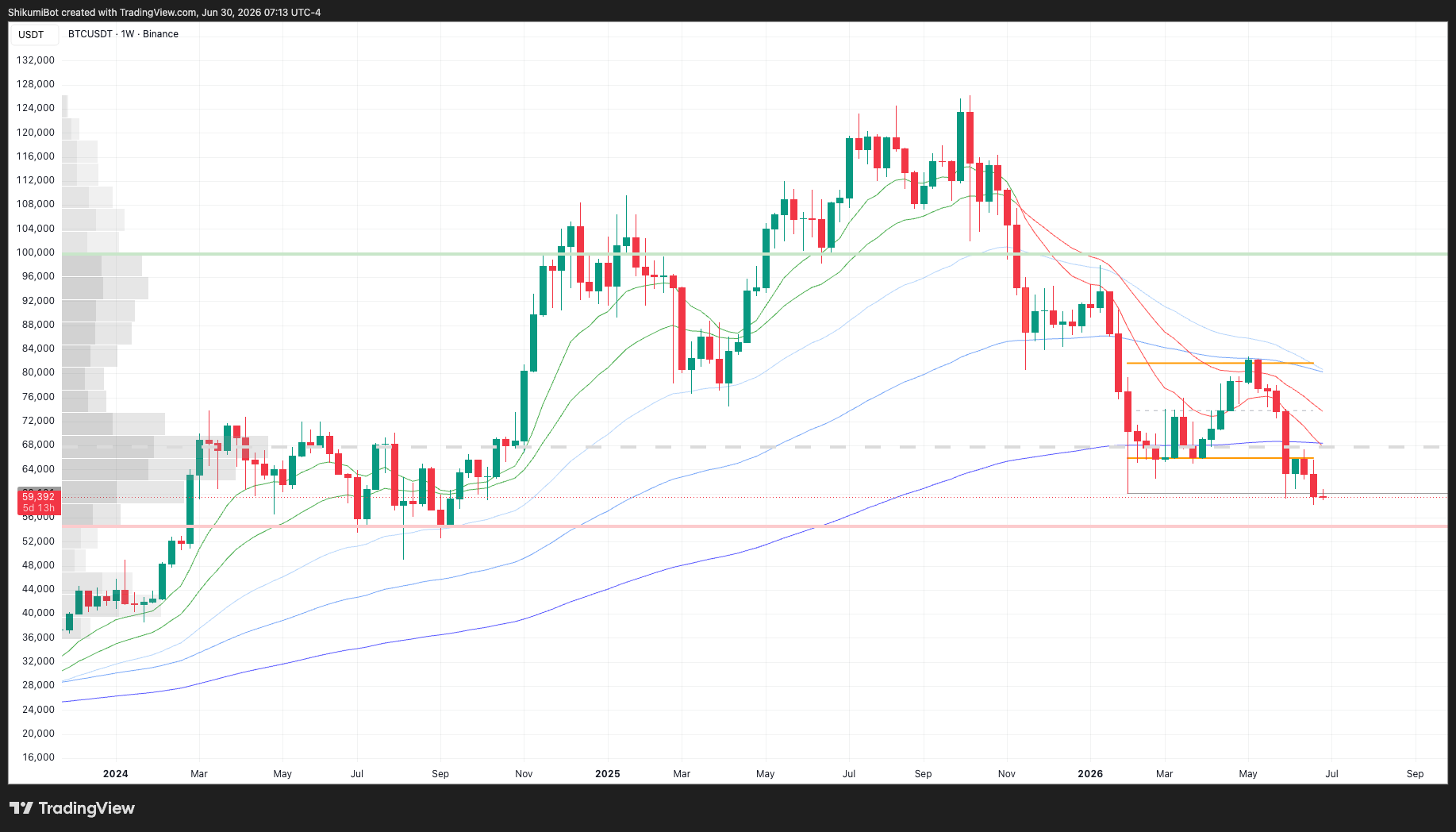Click the Nov label left of 2026
The width and height of the screenshot is (1456, 832).
tap(1007, 774)
